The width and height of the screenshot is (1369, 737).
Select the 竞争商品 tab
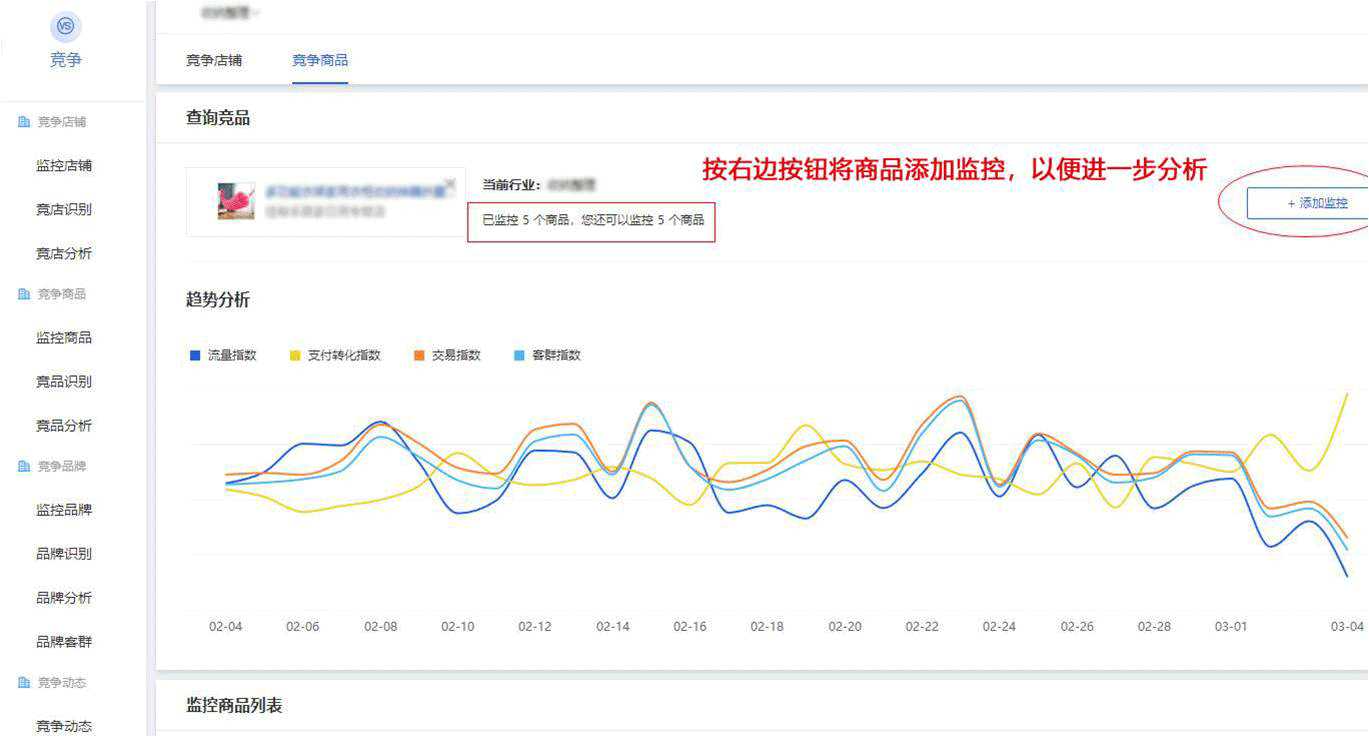click(320, 60)
